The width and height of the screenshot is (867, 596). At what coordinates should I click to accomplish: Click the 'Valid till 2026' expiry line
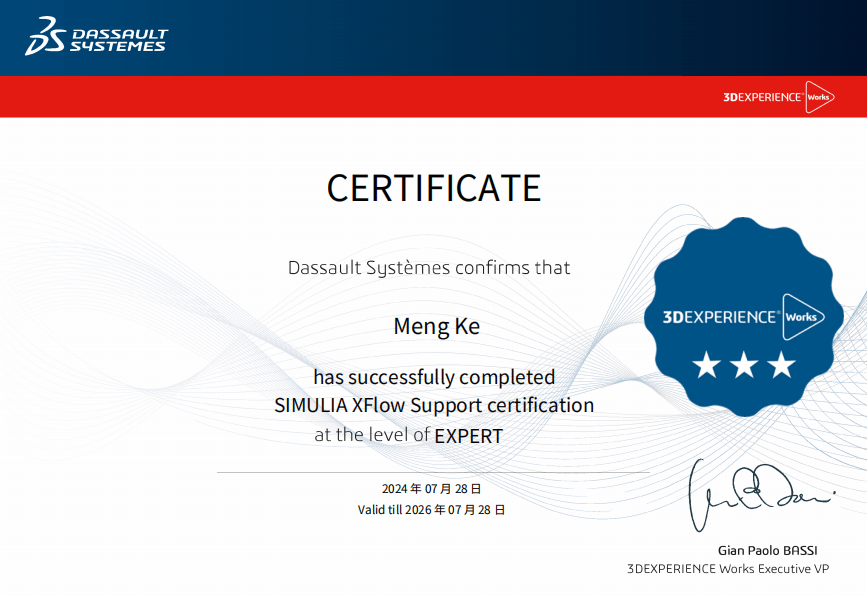(431, 510)
